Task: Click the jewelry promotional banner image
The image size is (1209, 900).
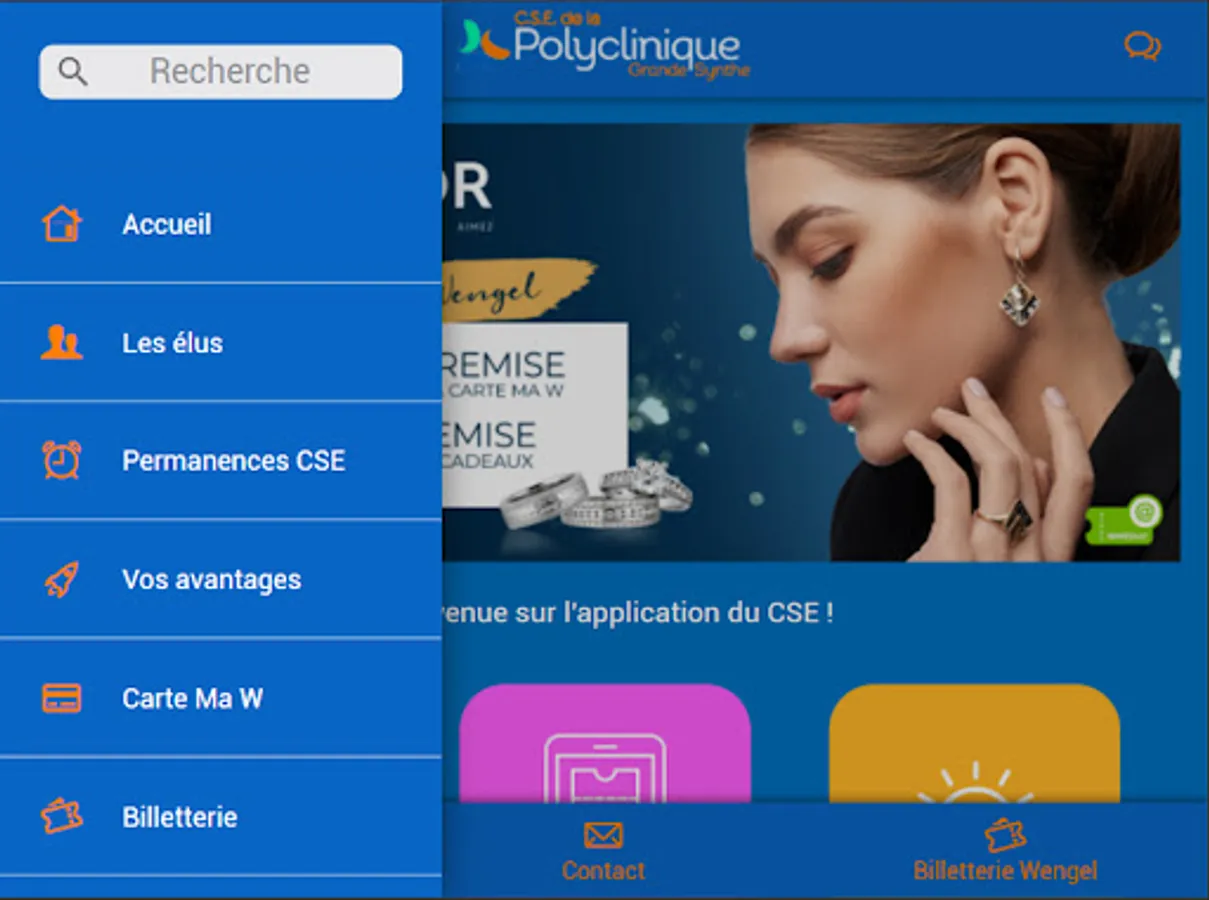Action: 811,342
